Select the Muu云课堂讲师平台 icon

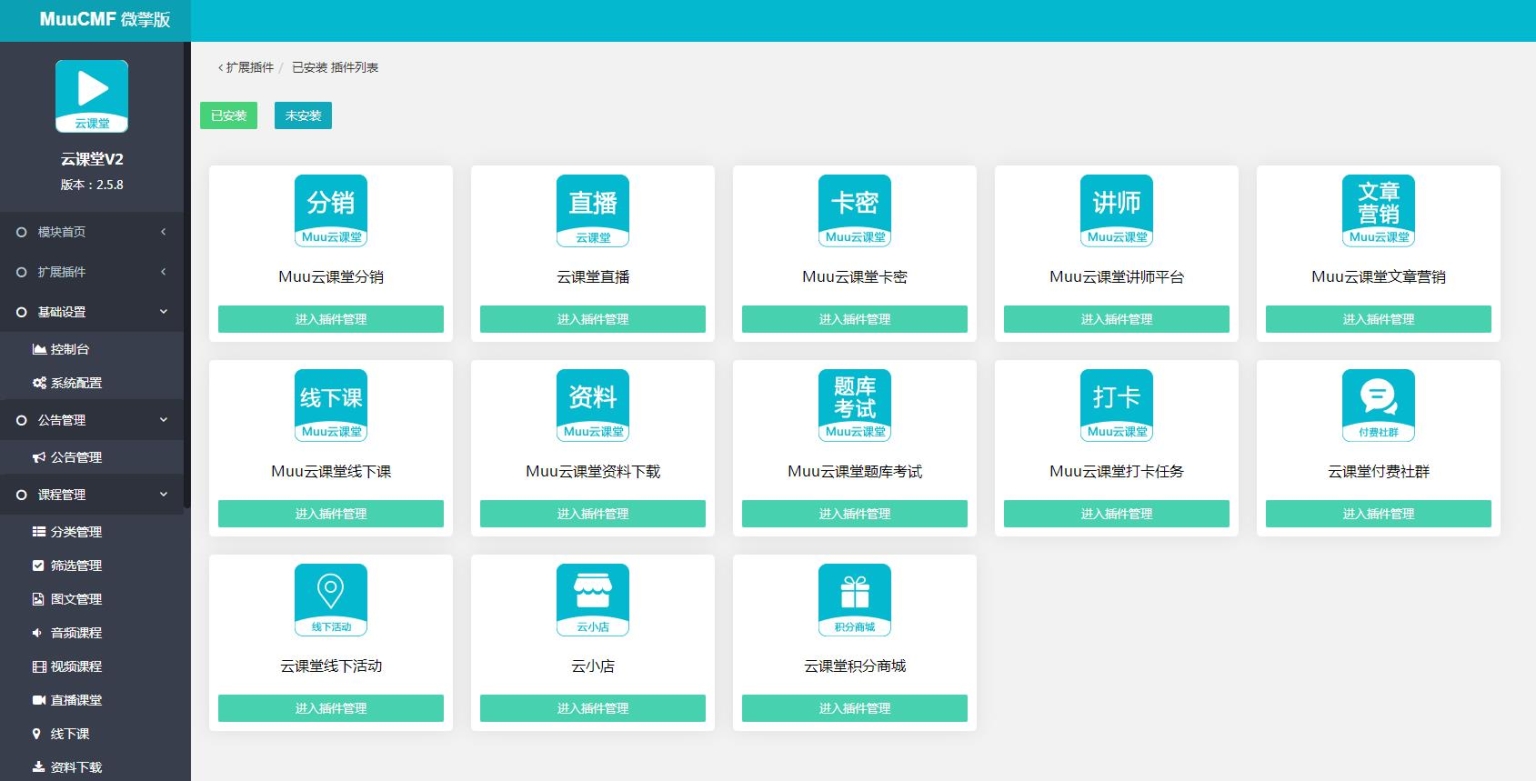click(1116, 210)
